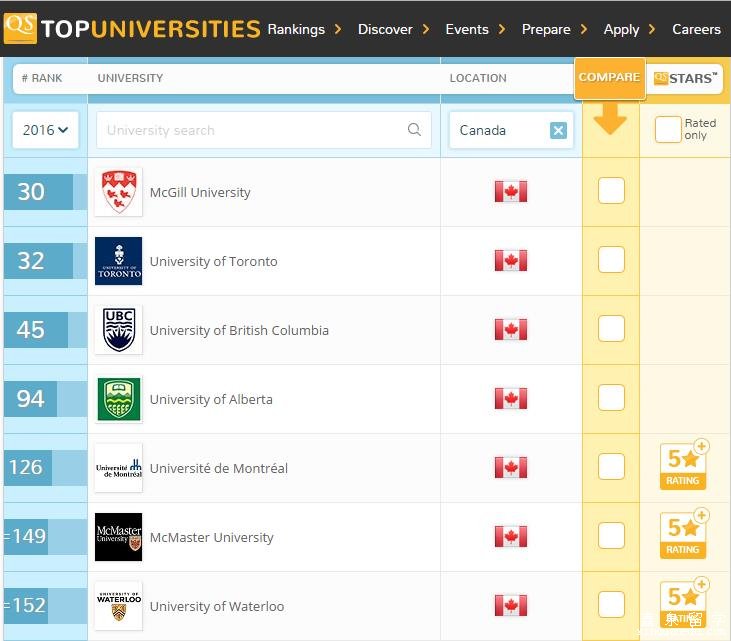
Task: Check compare box for McGill University
Action: tap(611, 190)
